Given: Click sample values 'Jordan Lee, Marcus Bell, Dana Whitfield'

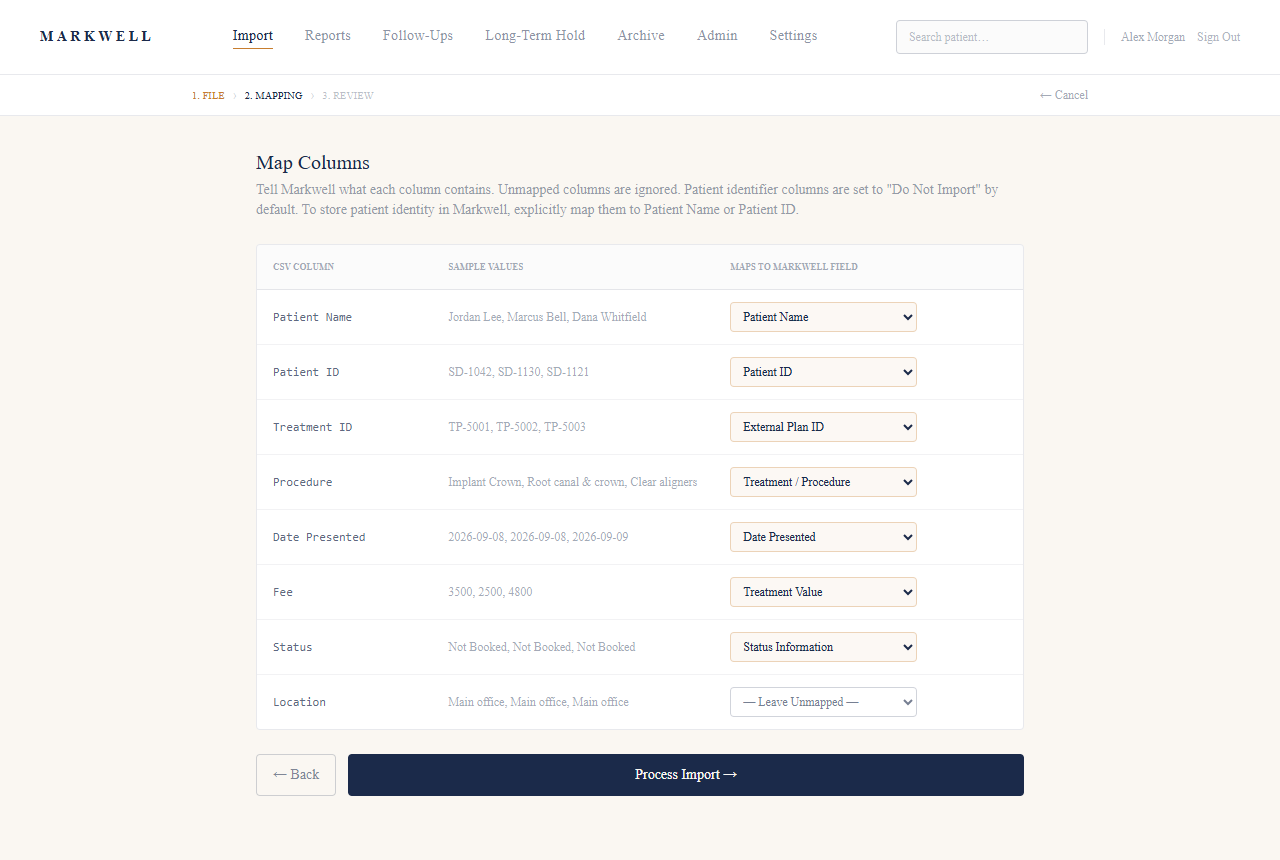Looking at the screenshot, I should tap(547, 317).
